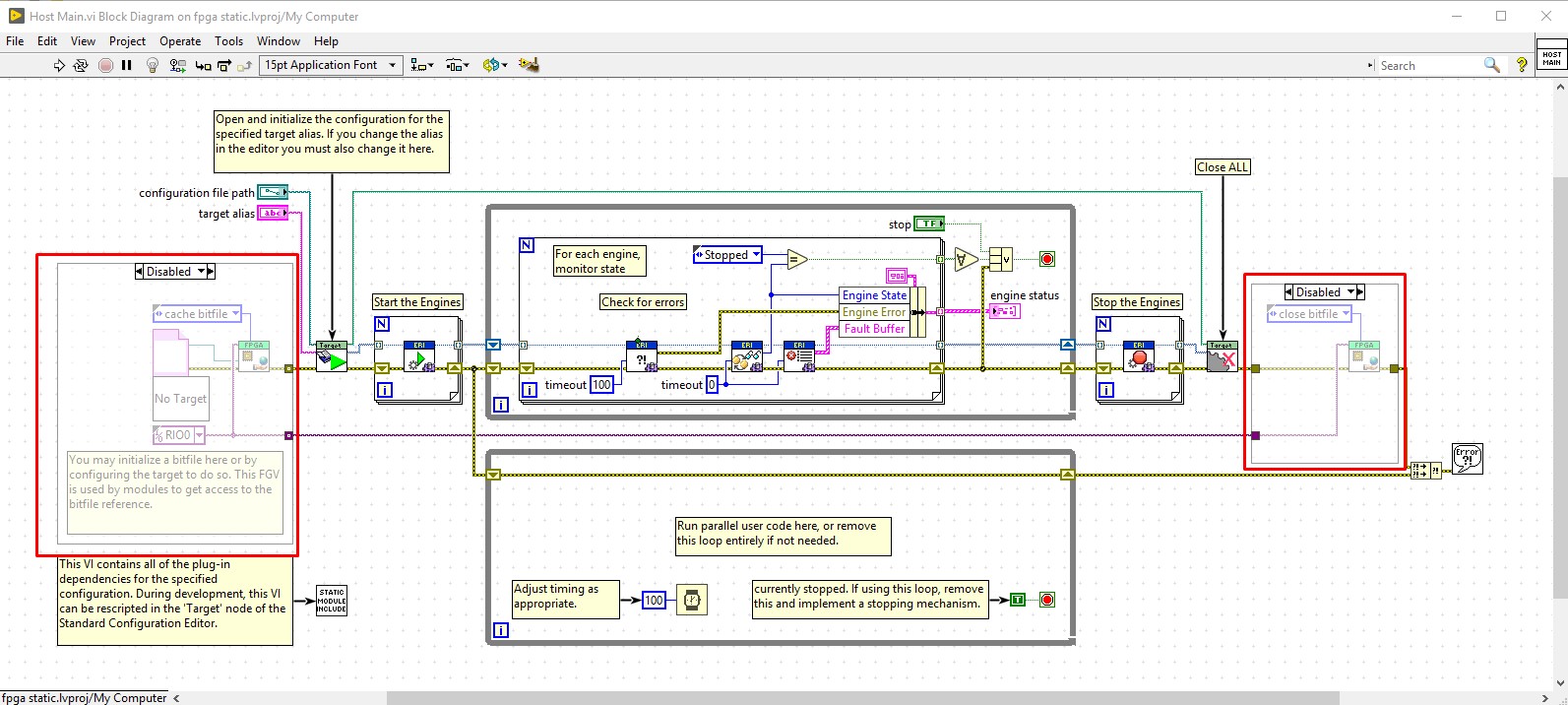Click the Step Into toolbar icon

click(x=203, y=65)
